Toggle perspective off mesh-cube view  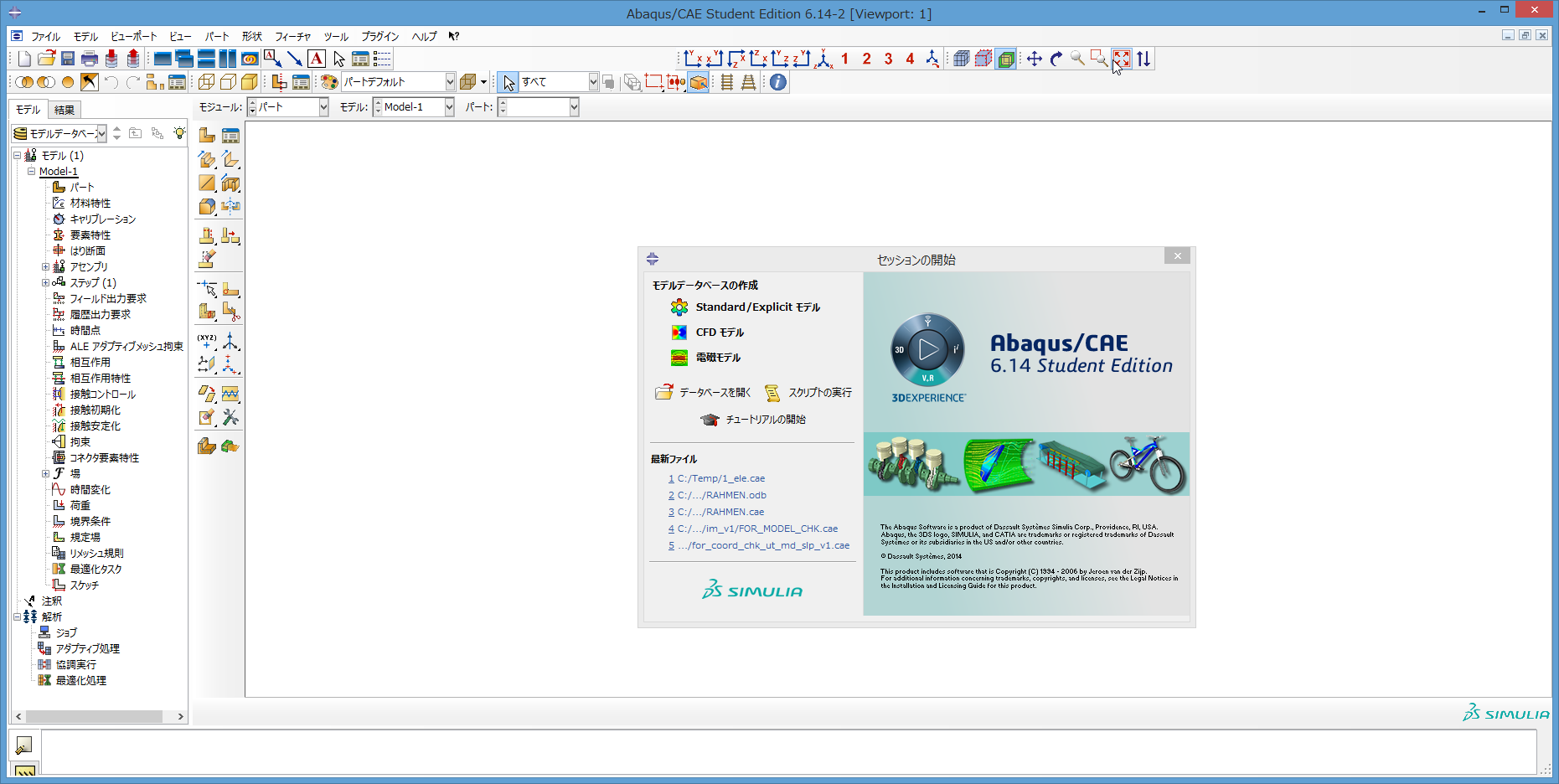coord(962,59)
